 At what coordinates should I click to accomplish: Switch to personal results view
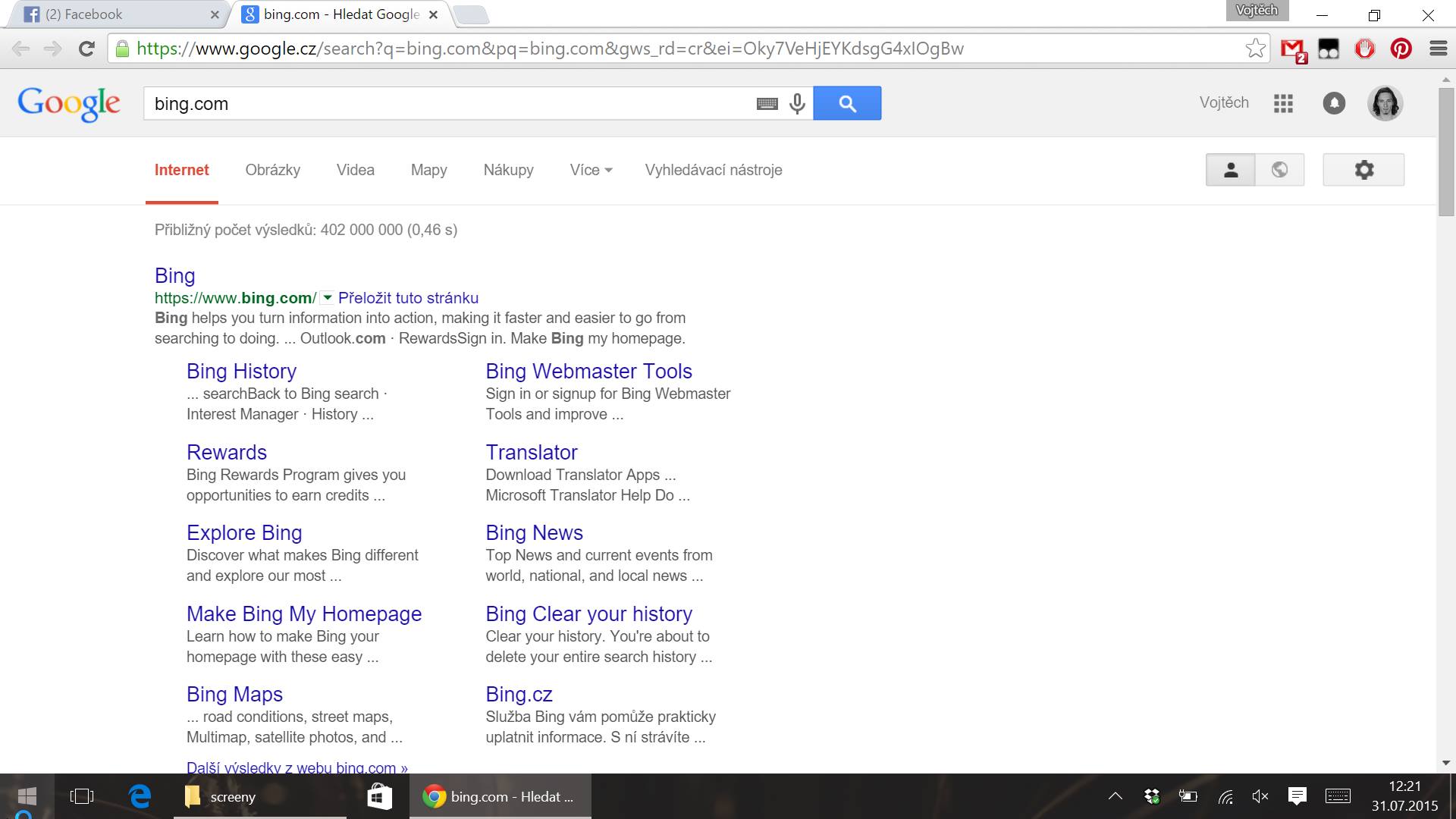[x=1230, y=170]
